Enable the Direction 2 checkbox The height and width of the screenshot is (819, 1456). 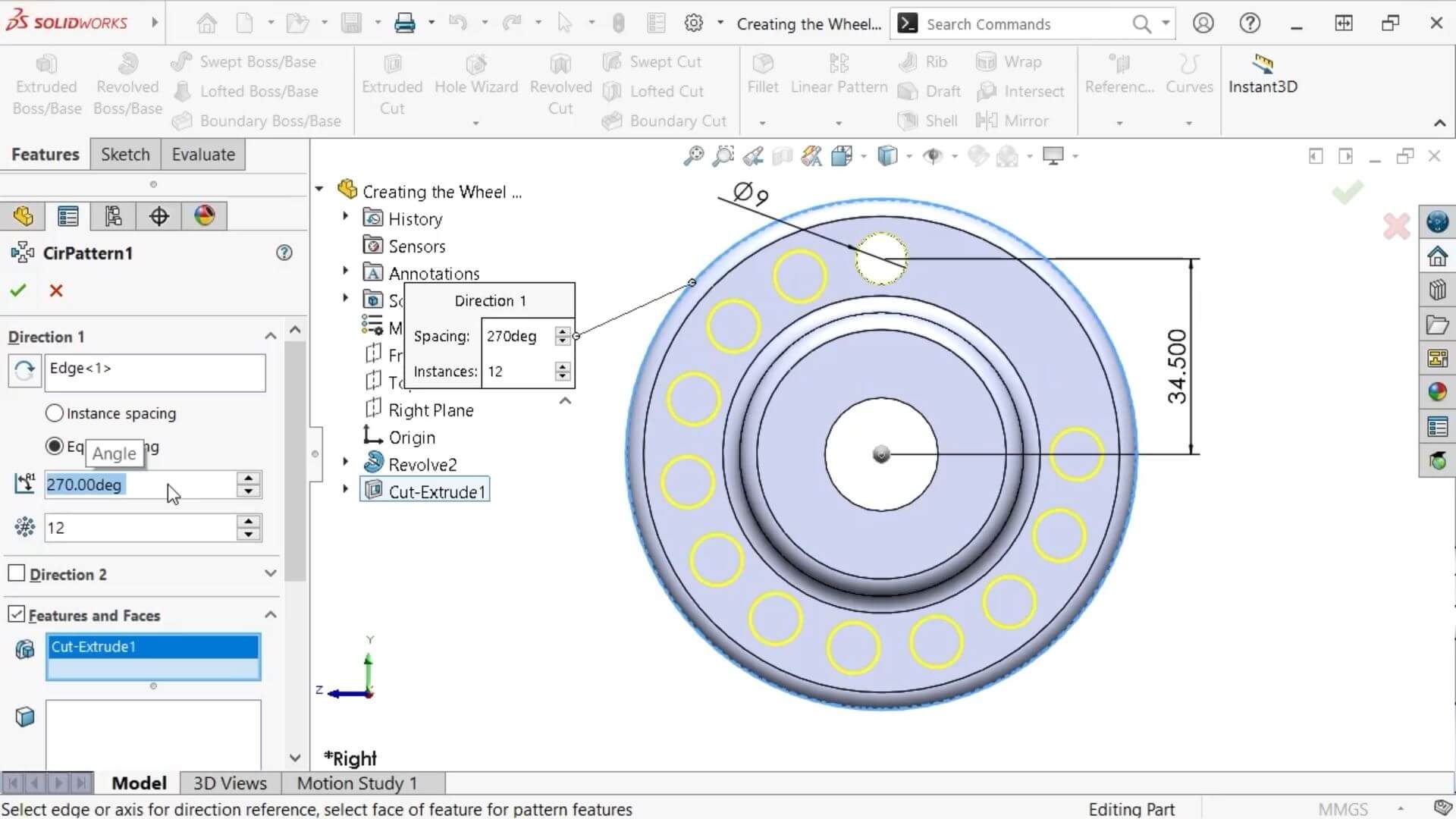[x=17, y=573]
